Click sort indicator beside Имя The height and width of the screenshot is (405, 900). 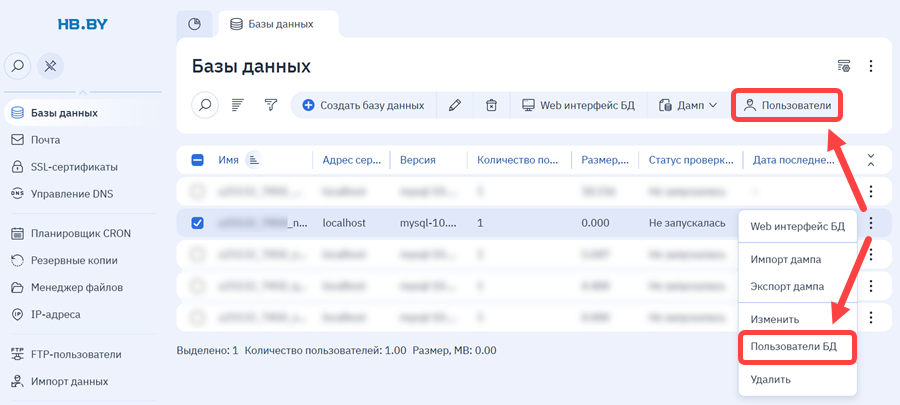pyautogui.click(x=253, y=160)
